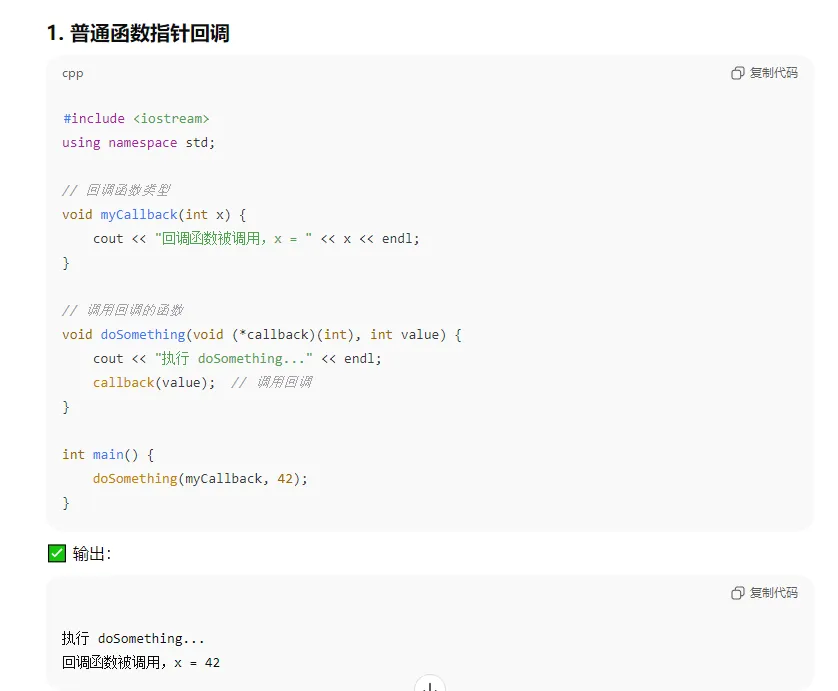
Task: Copy the cpp code block via 复制代码
Action: (764, 73)
